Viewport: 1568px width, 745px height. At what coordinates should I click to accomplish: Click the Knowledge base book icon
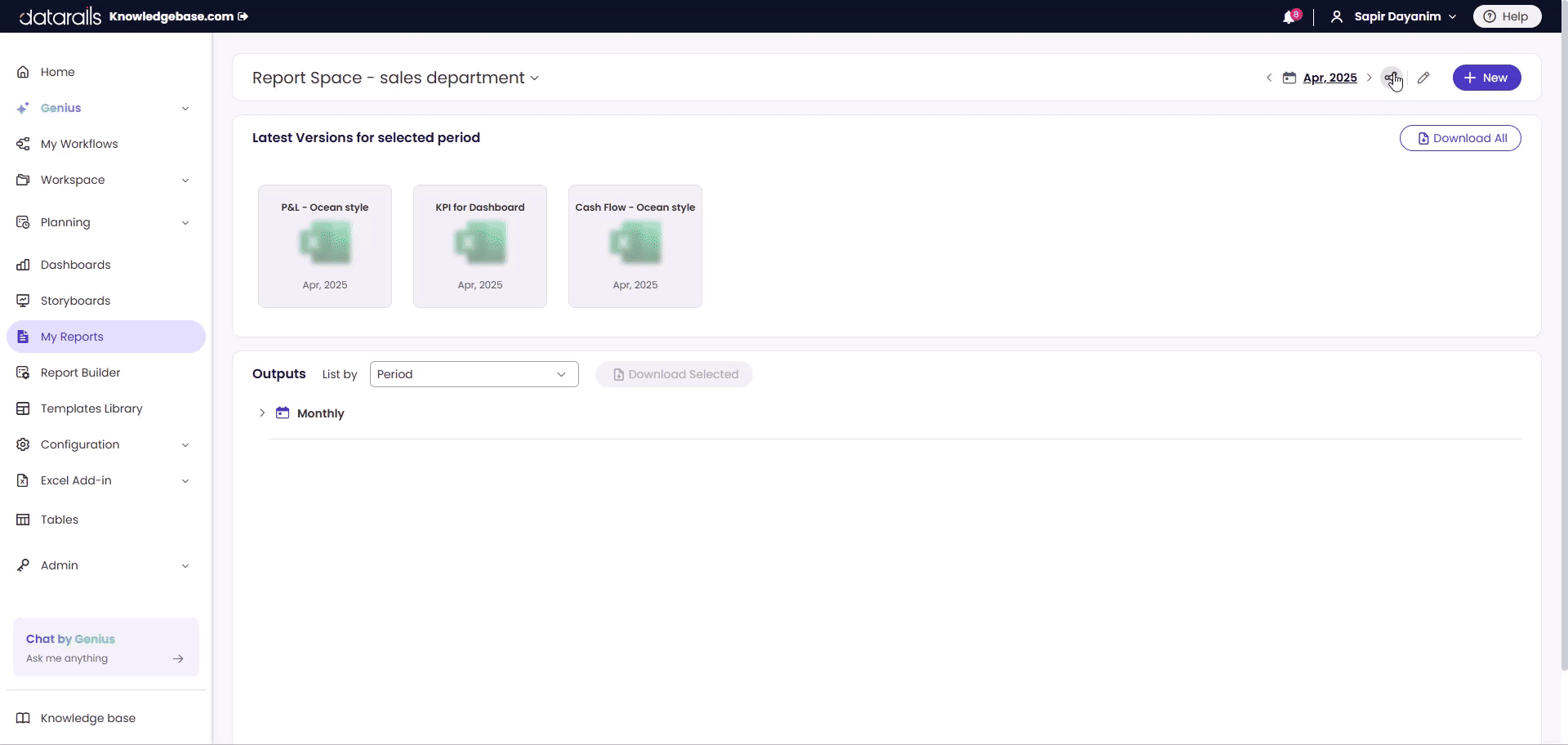click(23, 718)
